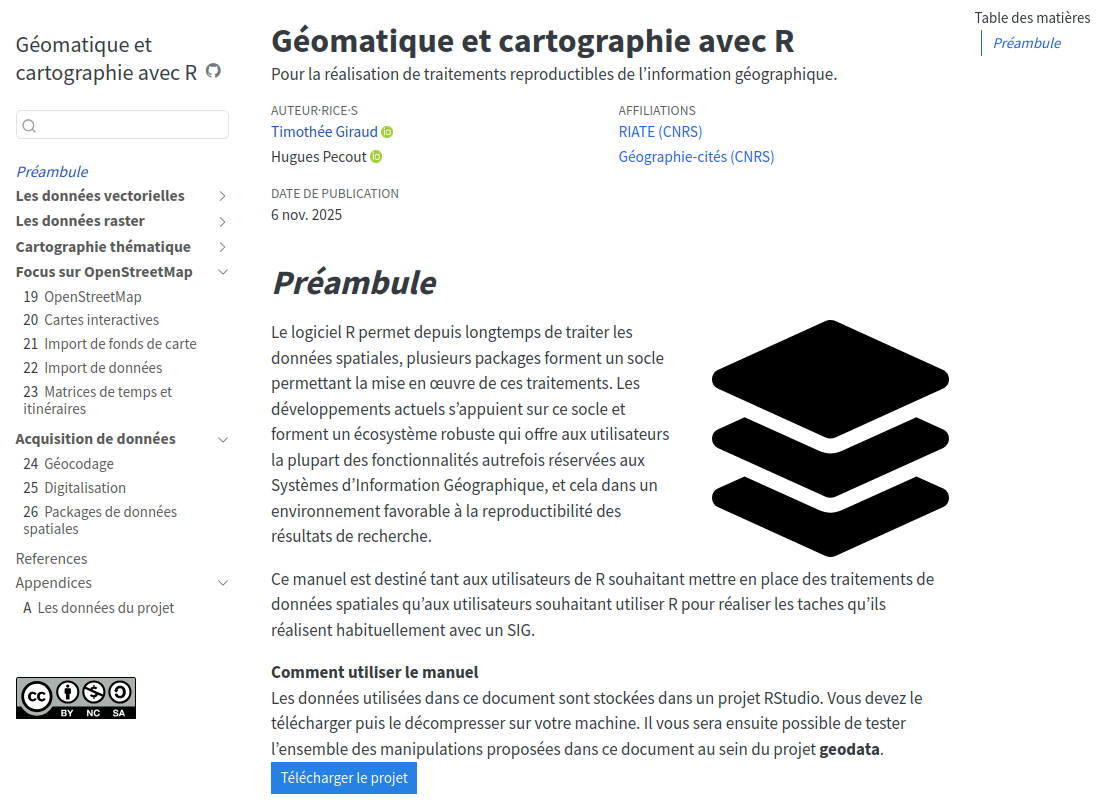Open the RIATE (CNRS) affiliation link
This screenshot has height=807, width=1104.
point(660,132)
